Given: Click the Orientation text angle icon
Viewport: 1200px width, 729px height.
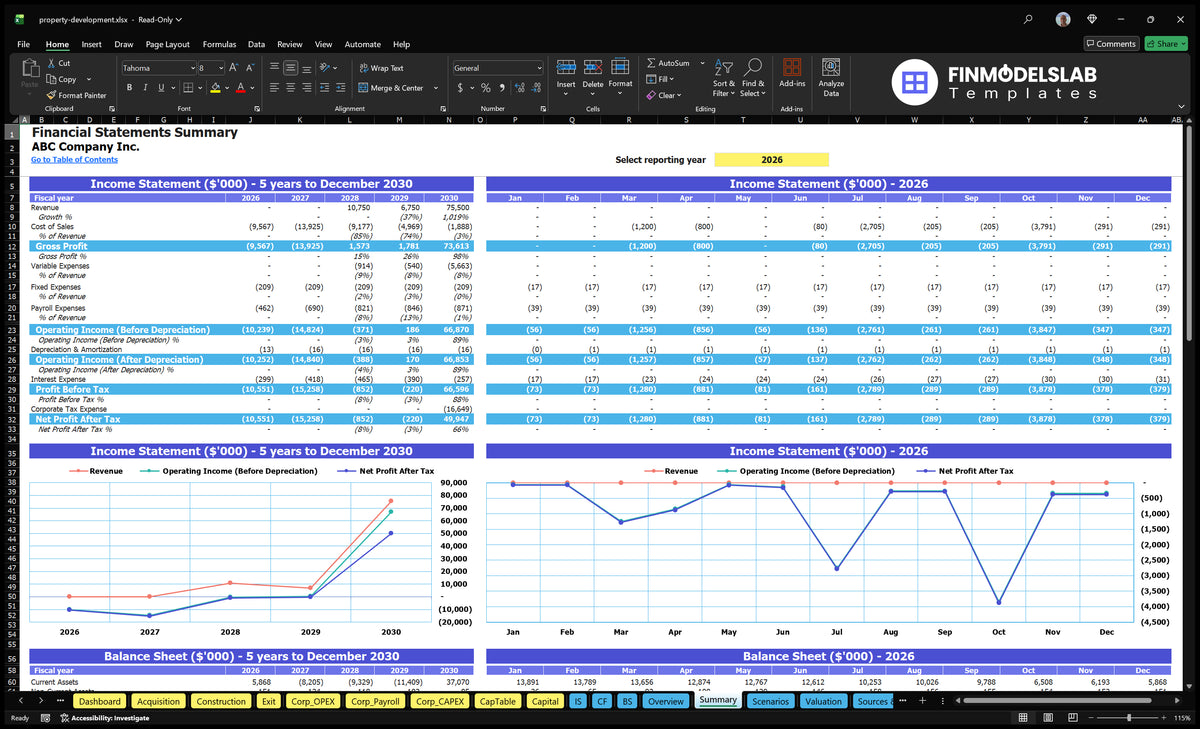Looking at the screenshot, I should (x=326, y=68).
